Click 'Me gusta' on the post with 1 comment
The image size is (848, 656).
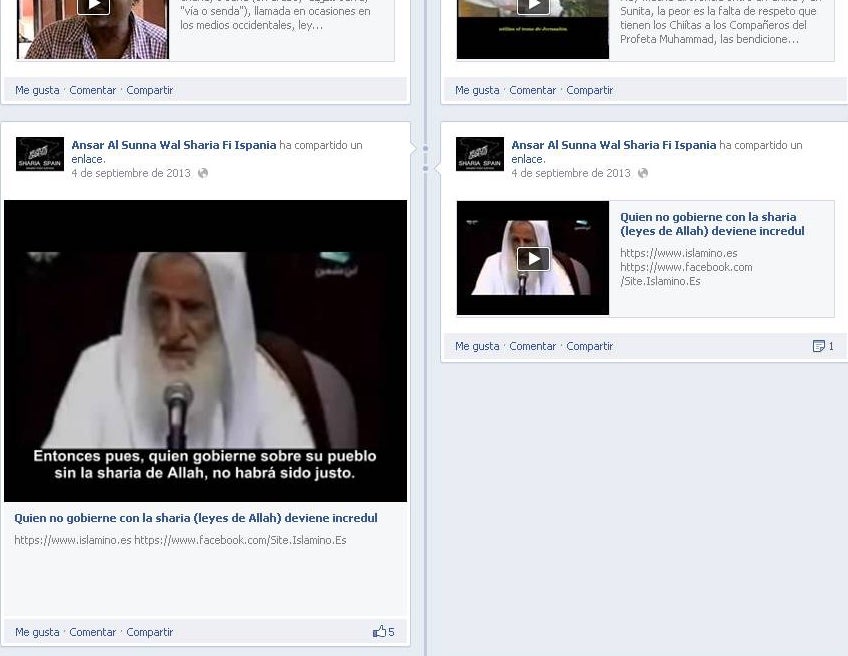tap(477, 346)
